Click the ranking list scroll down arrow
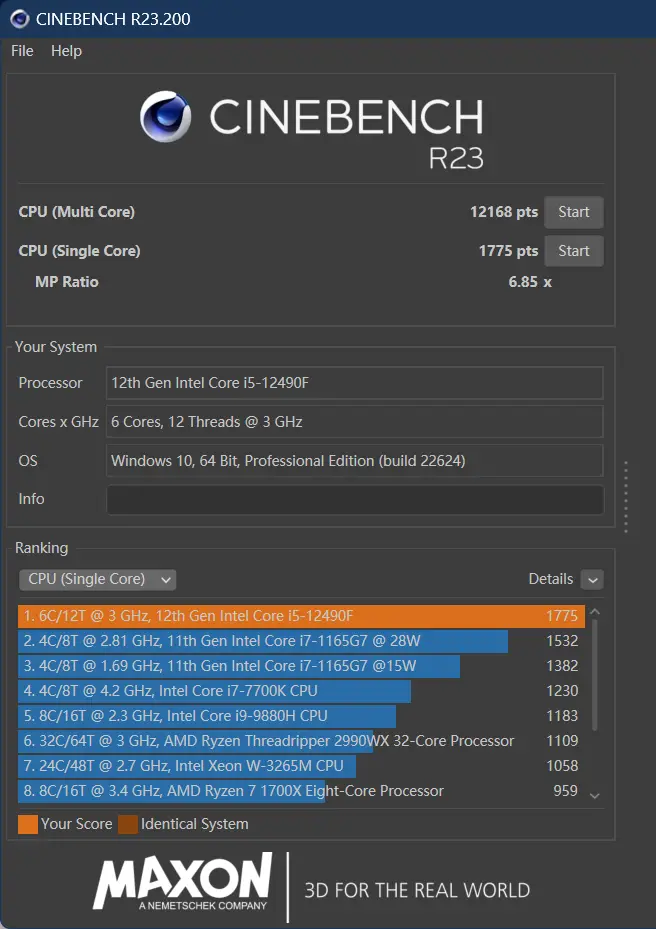Image resolution: width=656 pixels, height=929 pixels. (595, 796)
